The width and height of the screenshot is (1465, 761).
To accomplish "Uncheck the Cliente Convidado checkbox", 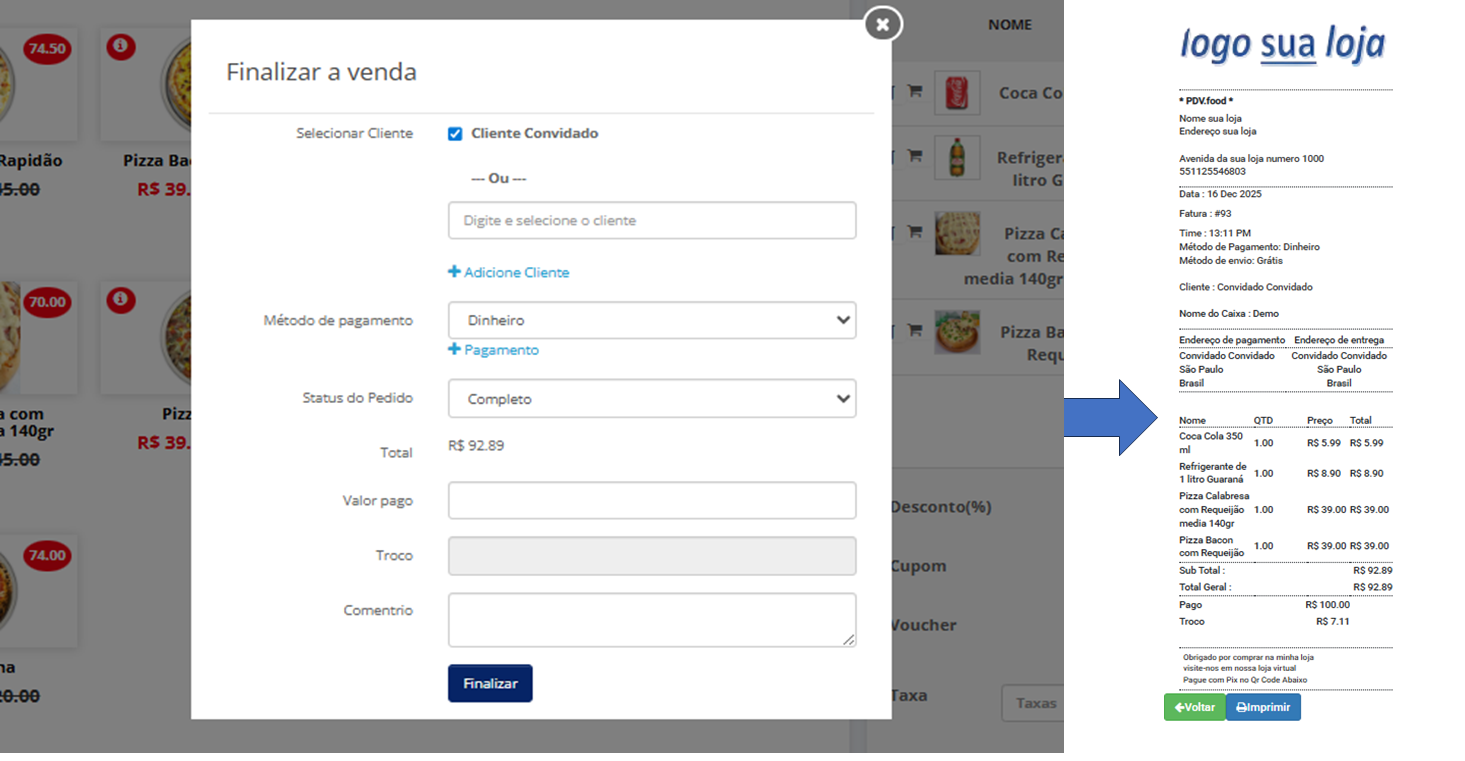I will coord(455,134).
